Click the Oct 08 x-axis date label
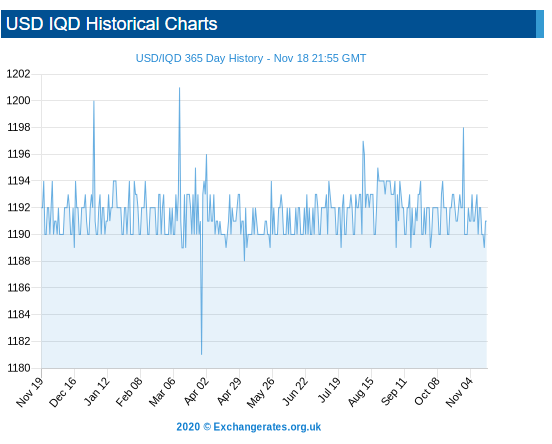Image resolution: width=552 pixels, height=444 pixels. [427, 391]
